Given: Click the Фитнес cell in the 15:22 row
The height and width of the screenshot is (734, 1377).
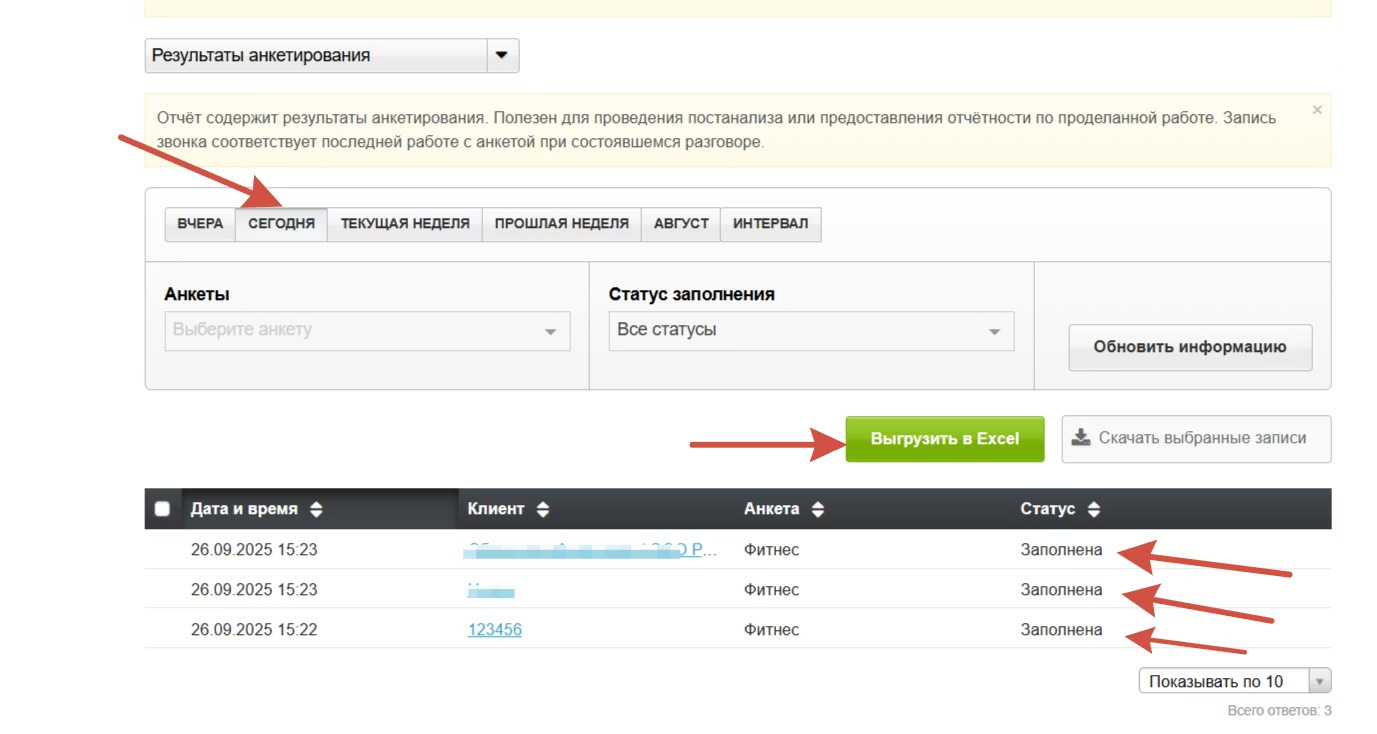Looking at the screenshot, I should tap(772, 630).
